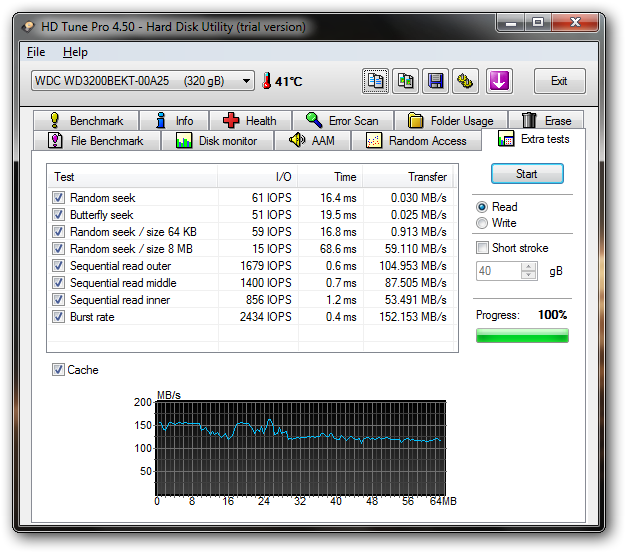
Task: Click the Extra tests tab icon
Action: point(506,139)
